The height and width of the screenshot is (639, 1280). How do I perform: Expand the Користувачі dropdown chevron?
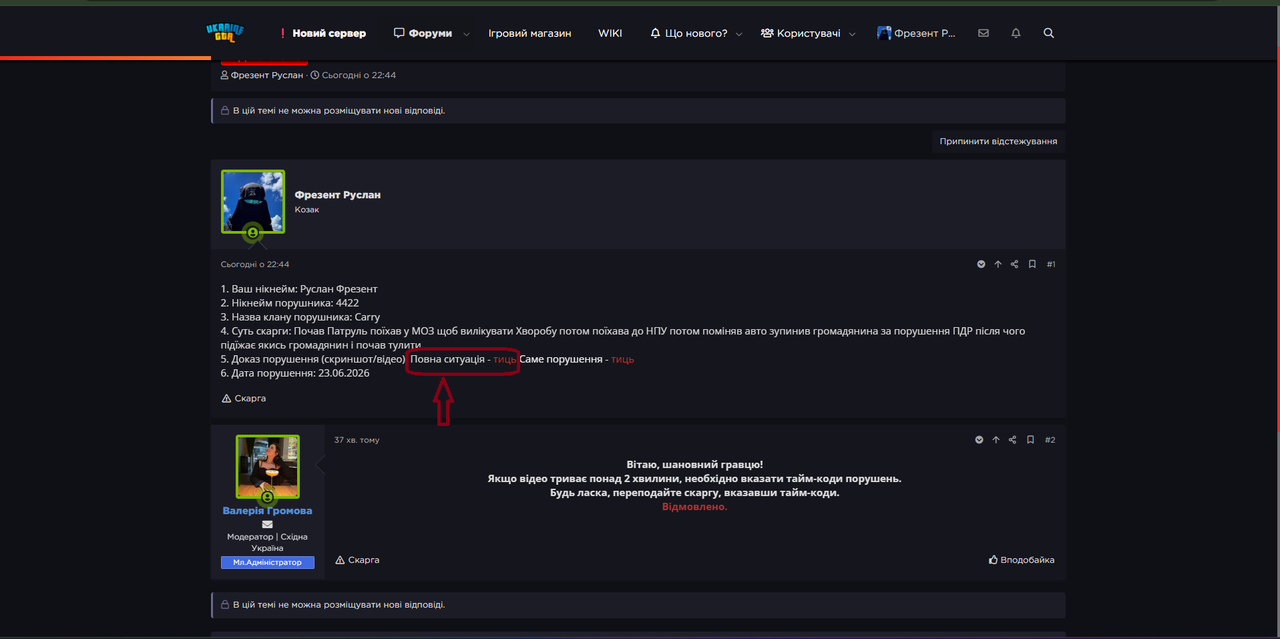coord(852,34)
